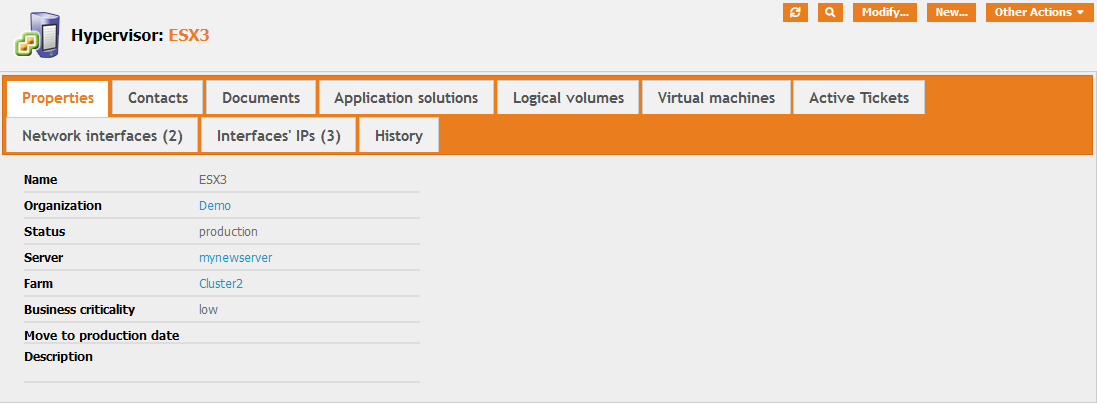The image size is (1097, 405).
Task: Click the Cluster2 farm link
Action: tap(221, 284)
